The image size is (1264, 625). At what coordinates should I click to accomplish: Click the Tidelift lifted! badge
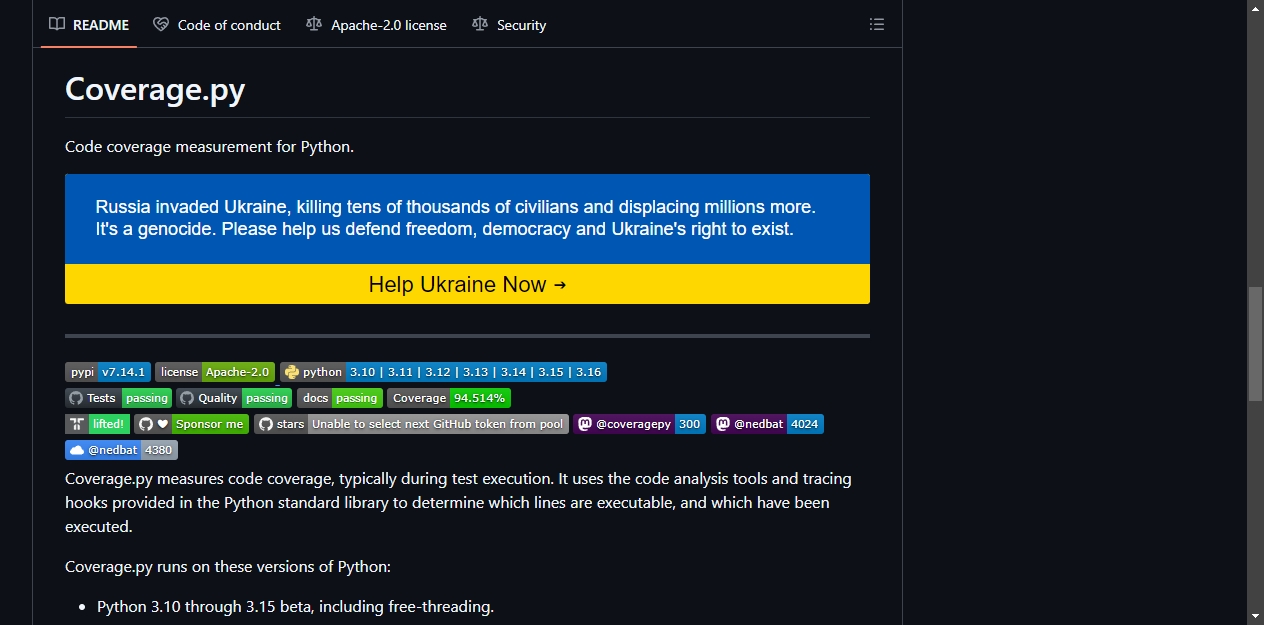(x=98, y=424)
